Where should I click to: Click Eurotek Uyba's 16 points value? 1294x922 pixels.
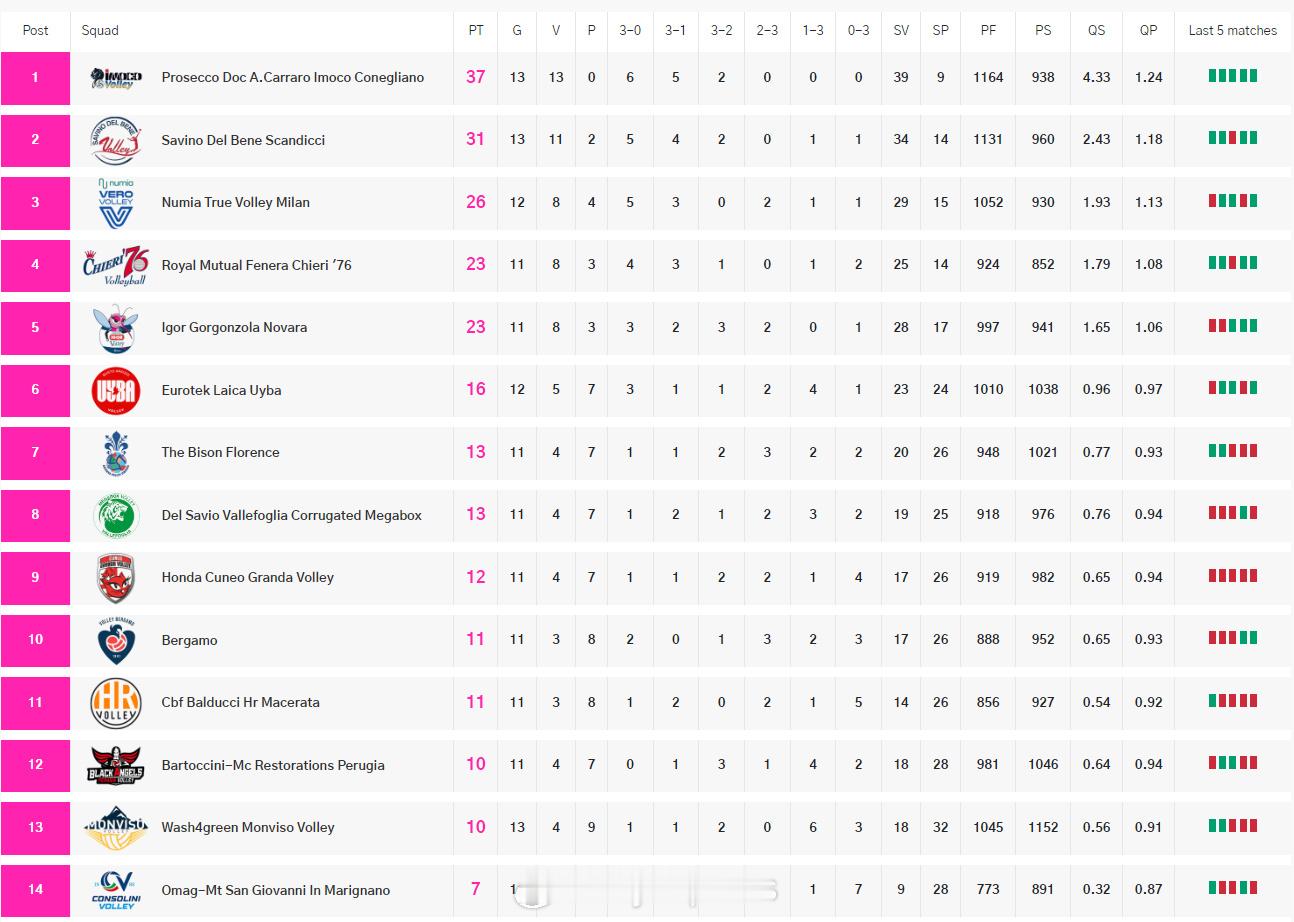pyautogui.click(x=476, y=390)
